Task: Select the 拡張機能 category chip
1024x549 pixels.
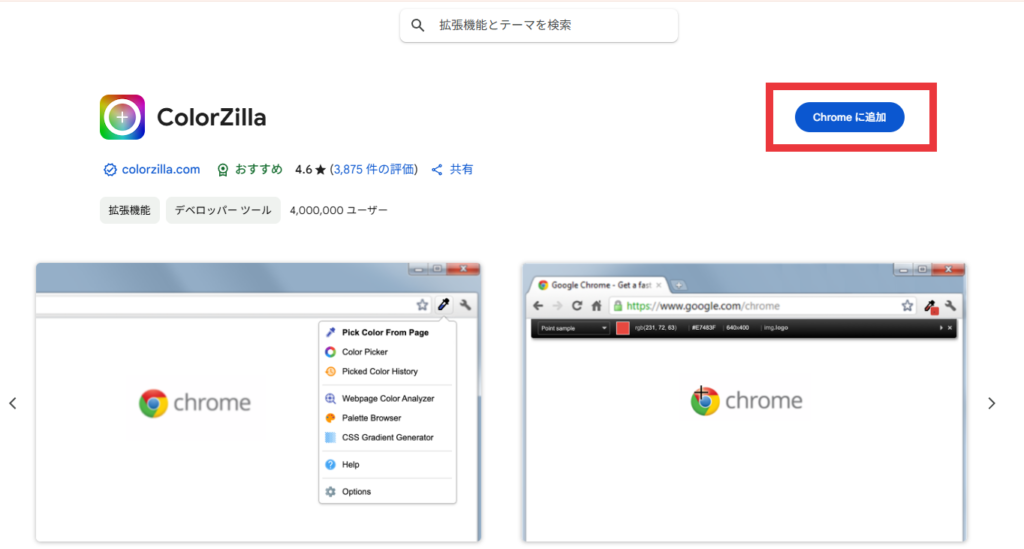Action: point(129,210)
